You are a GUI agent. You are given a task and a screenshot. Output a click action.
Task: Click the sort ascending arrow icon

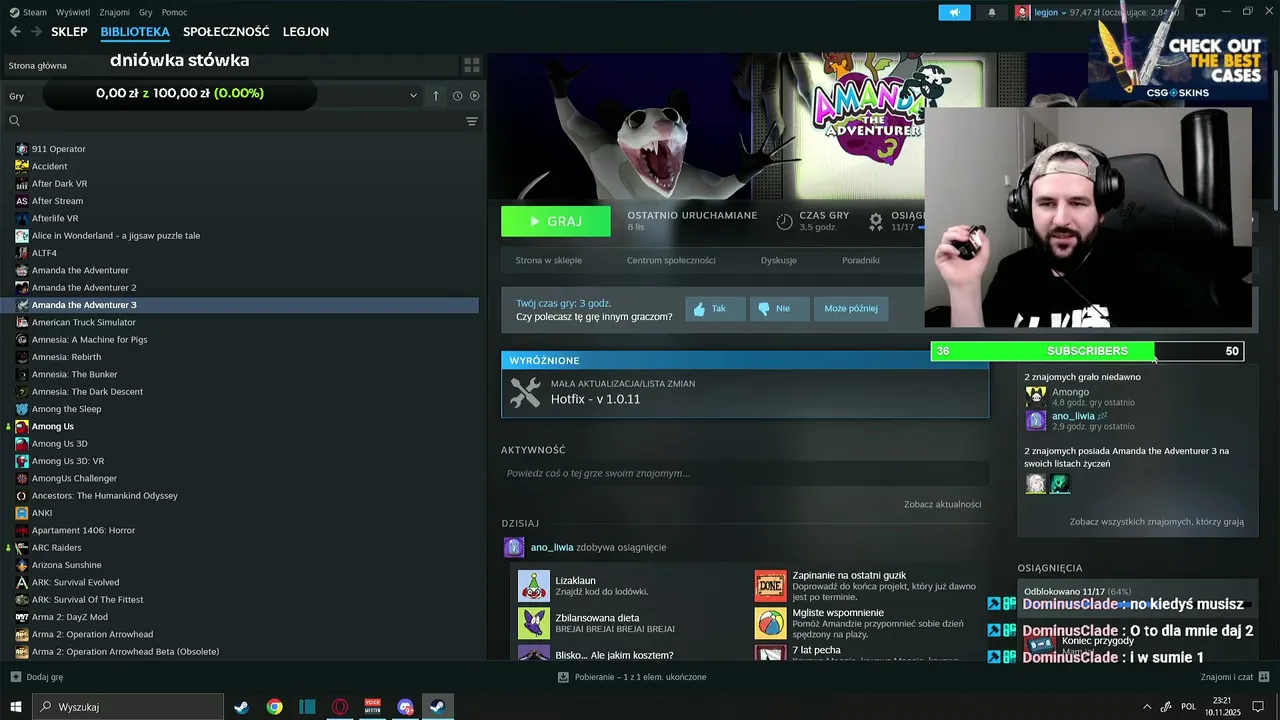pyautogui.click(x=436, y=96)
